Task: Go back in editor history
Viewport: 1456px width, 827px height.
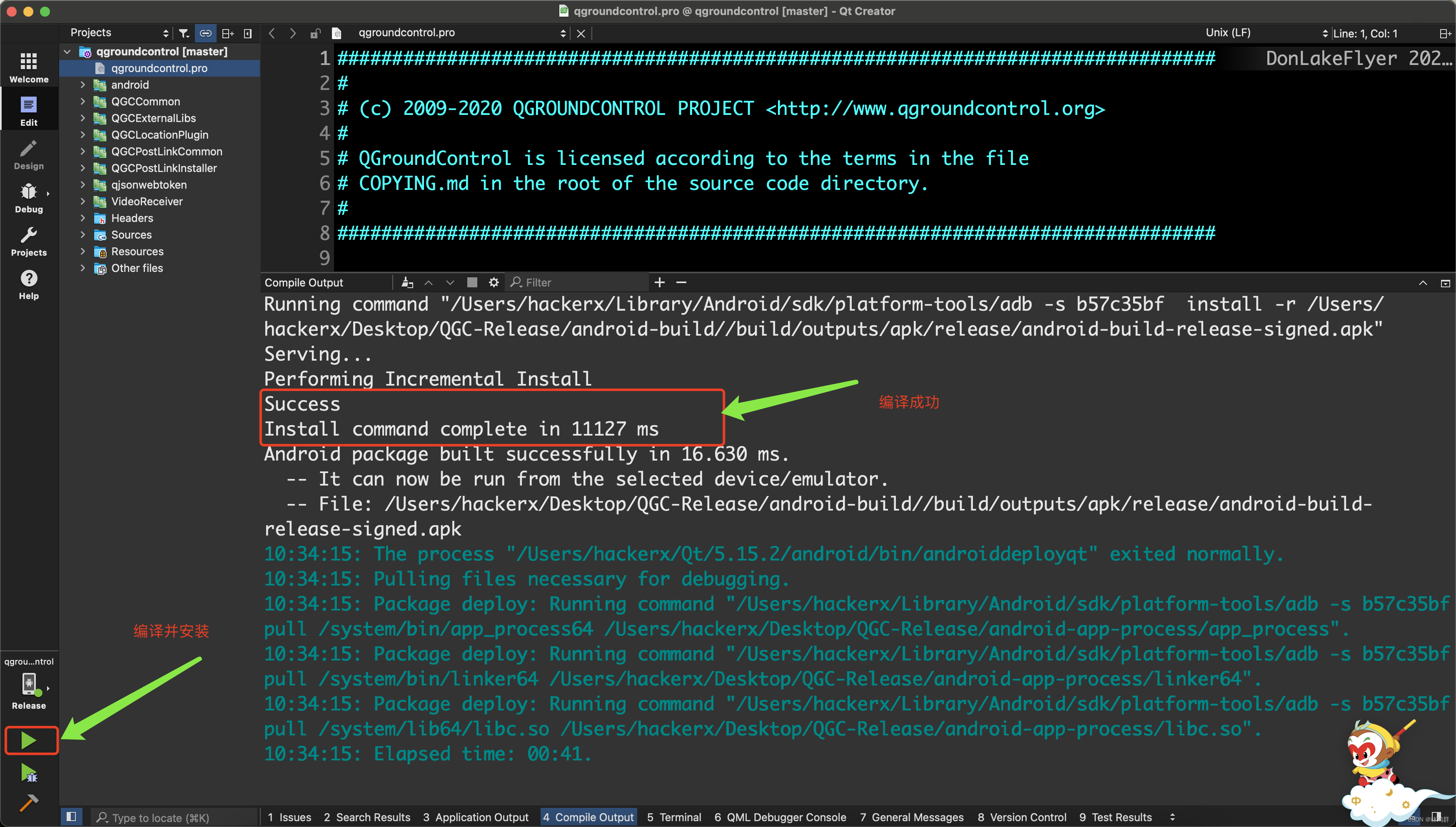Action: (272, 33)
